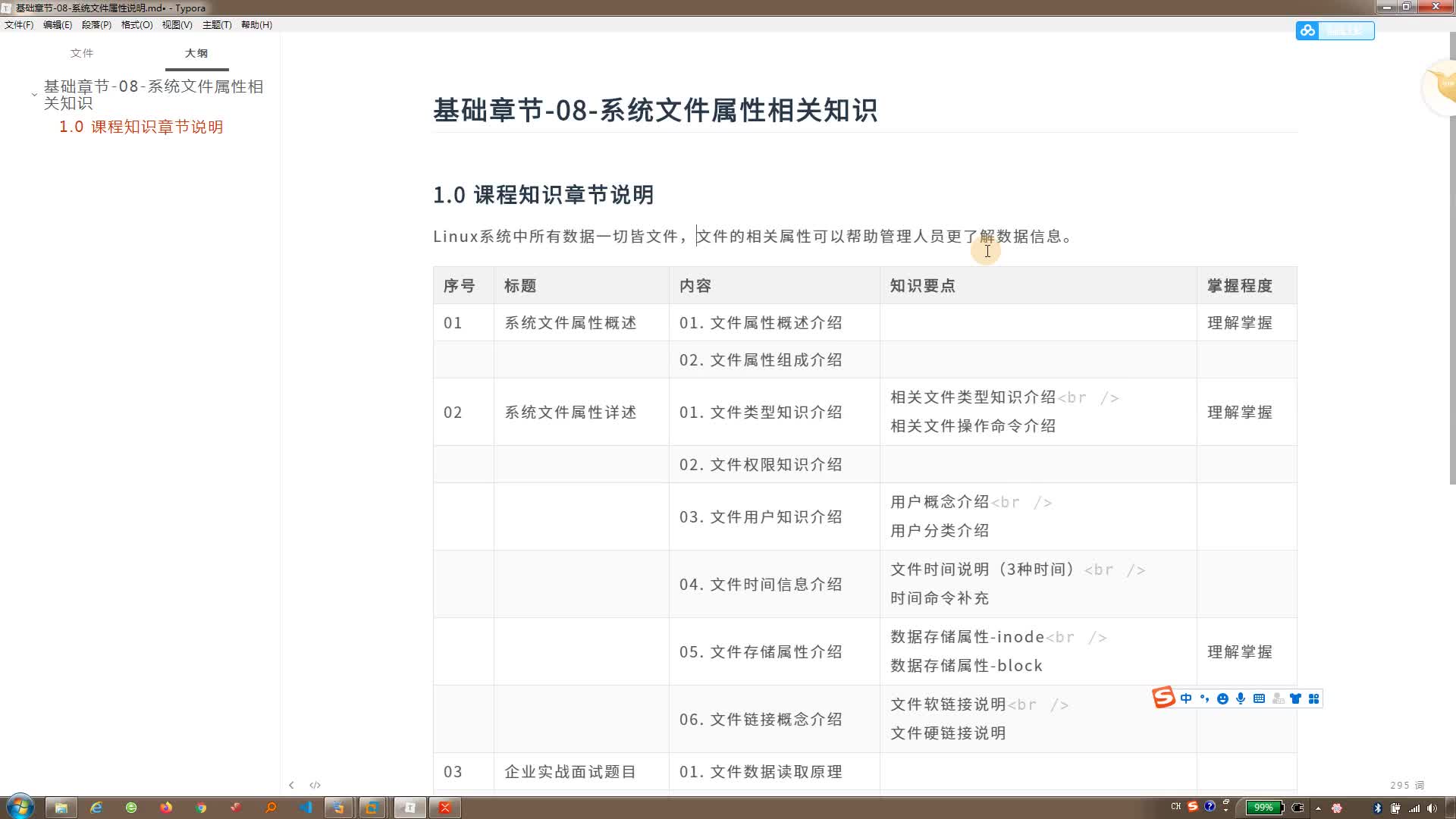Click the 295 词 word count

coord(1407,785)
